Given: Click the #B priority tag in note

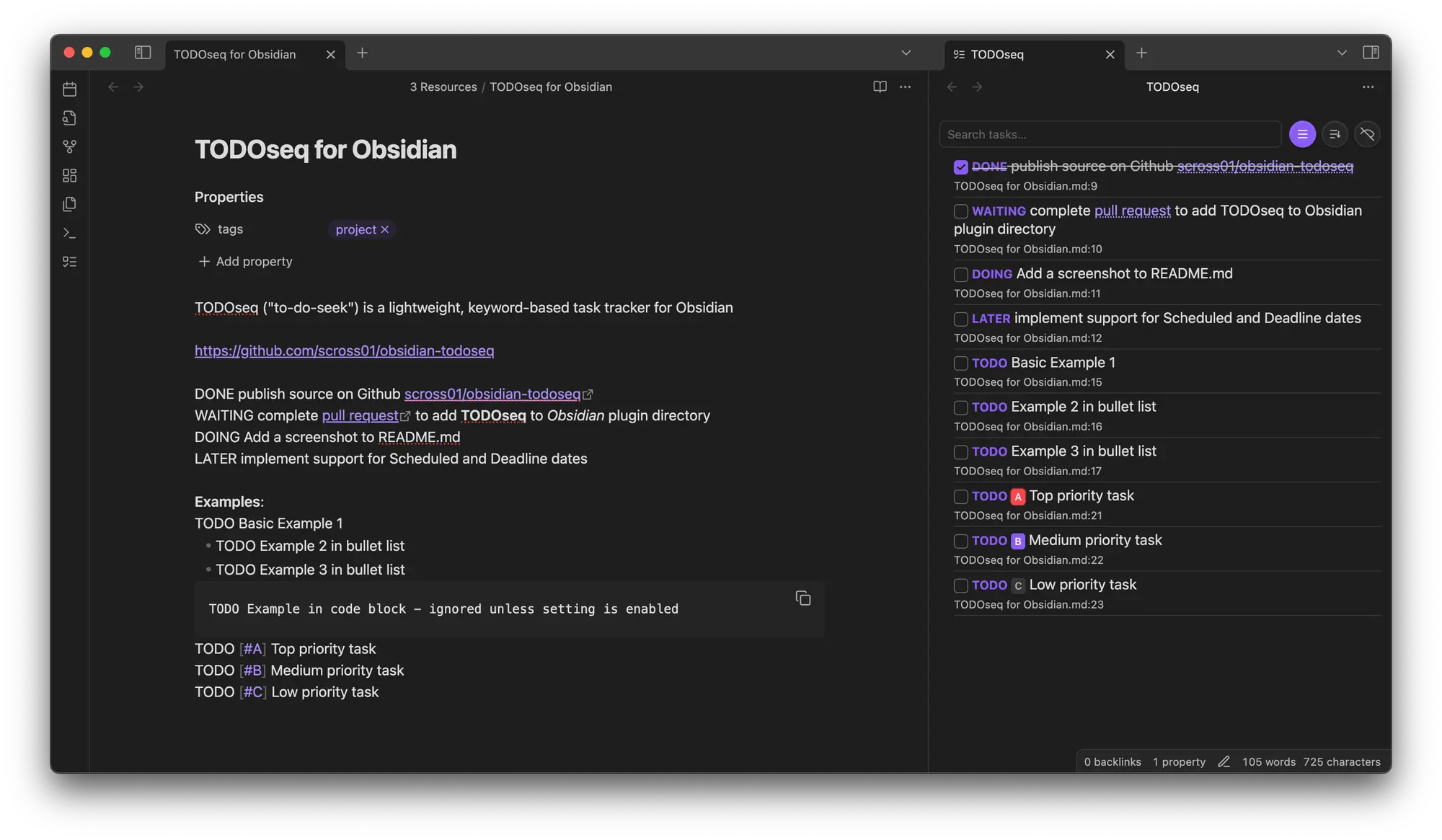Looking at the screenshot, I should [252, 671].
